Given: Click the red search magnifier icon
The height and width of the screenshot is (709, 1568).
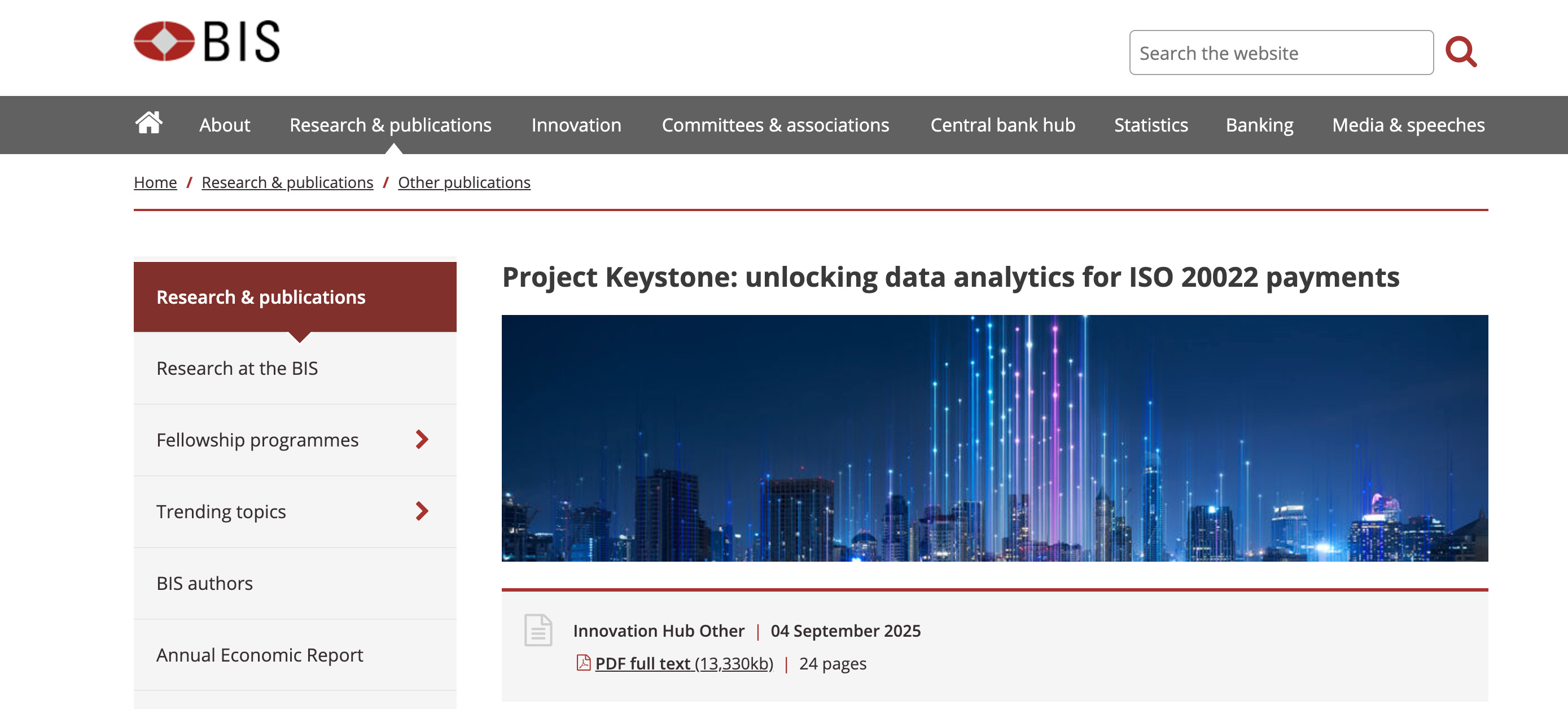Looking at the screenshot, I should [x=1461, y=52].
